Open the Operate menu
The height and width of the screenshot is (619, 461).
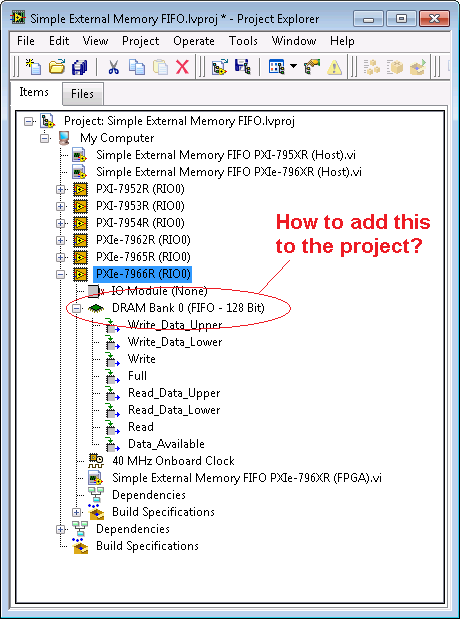194,41
